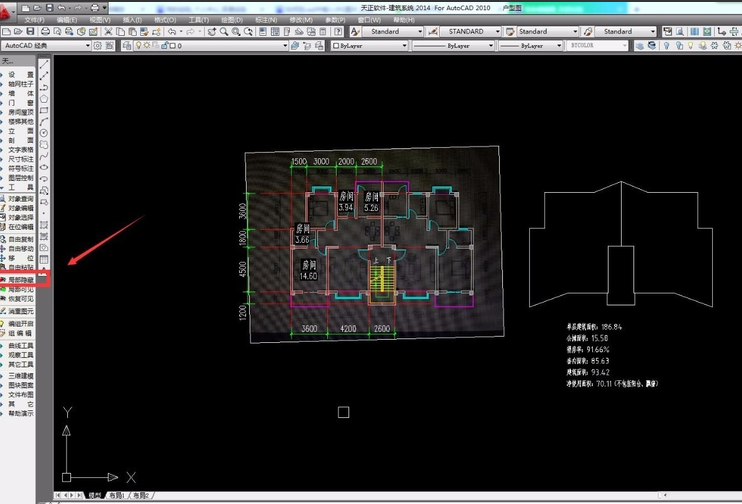This screenshot has width=742, height=504.
Task: Click the Save icon in standard toolbar
Action: [x=32, y=32]
